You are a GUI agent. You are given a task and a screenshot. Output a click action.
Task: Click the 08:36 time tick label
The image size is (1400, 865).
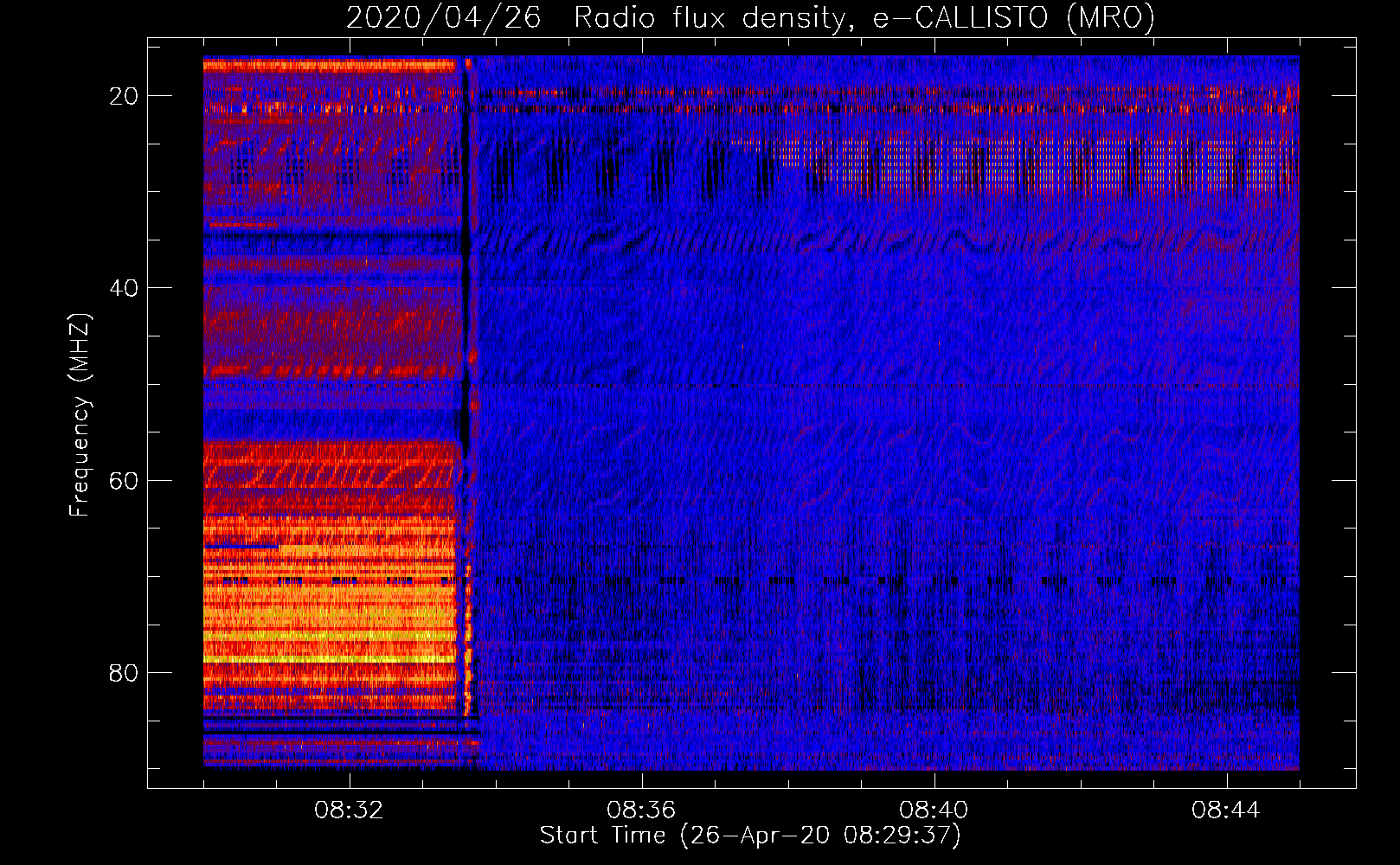click(641, 811)
